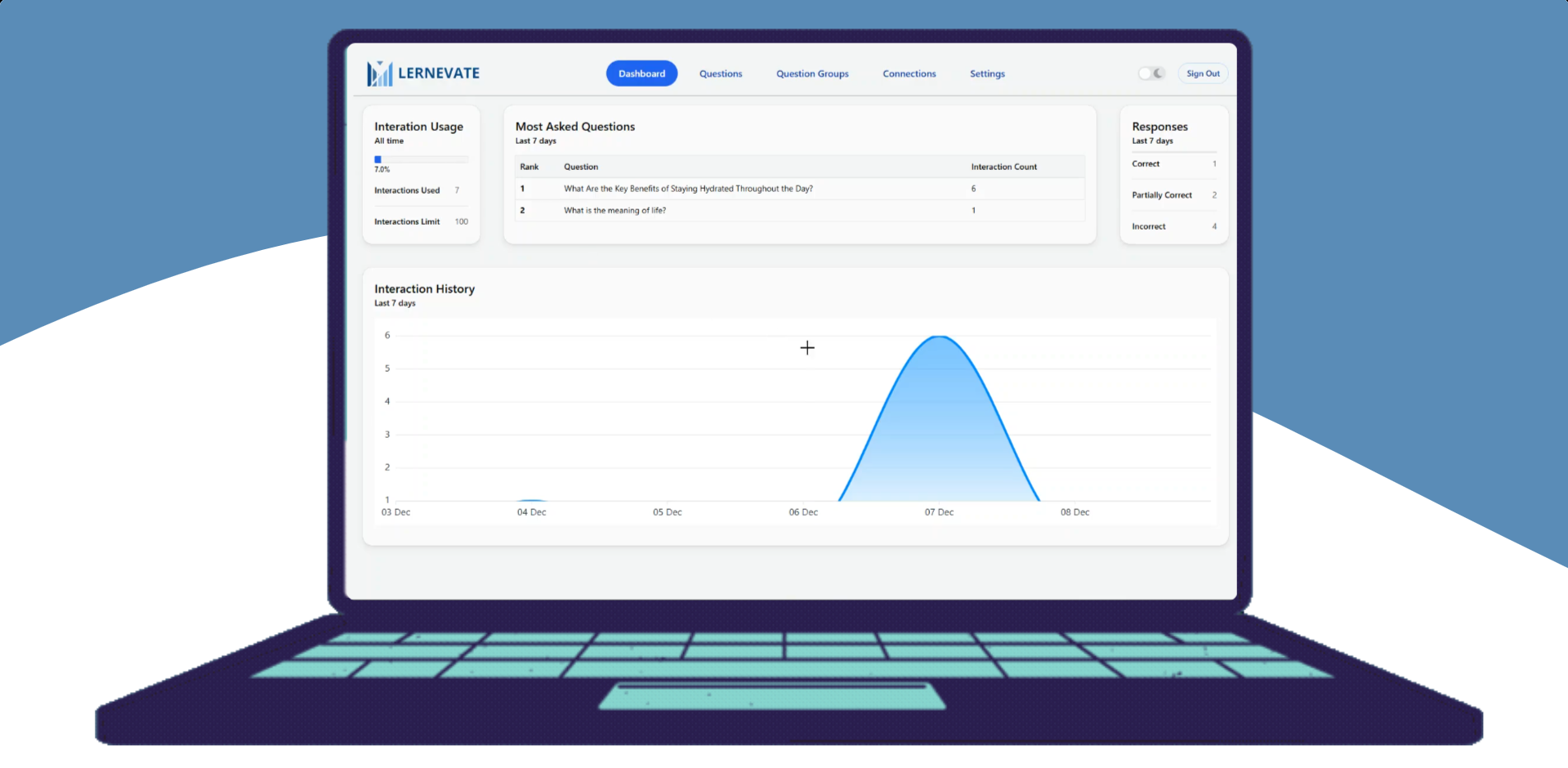The height and width of the screenshot is (768, 1568).
Task: Click the Rank column header
Action: coord(529,167)
